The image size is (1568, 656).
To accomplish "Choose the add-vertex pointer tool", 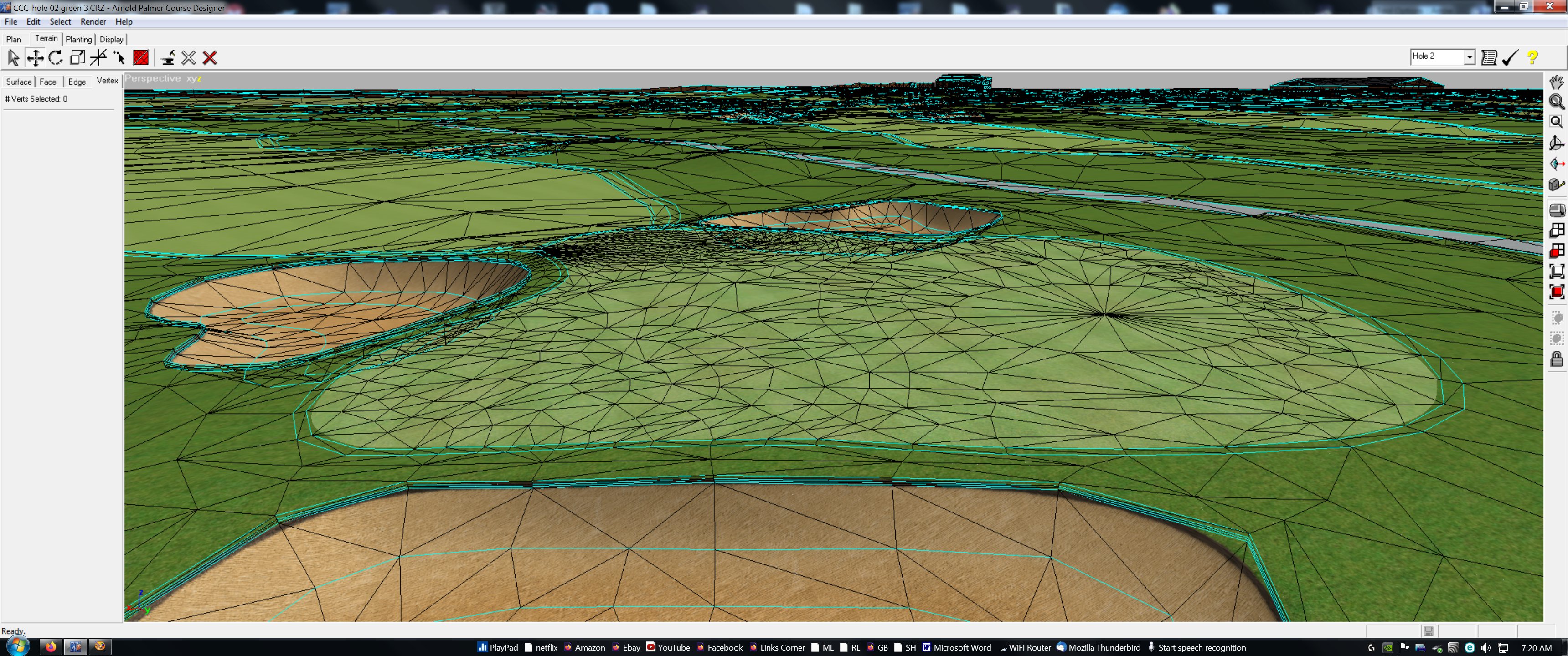I will (x=119, y=58).
